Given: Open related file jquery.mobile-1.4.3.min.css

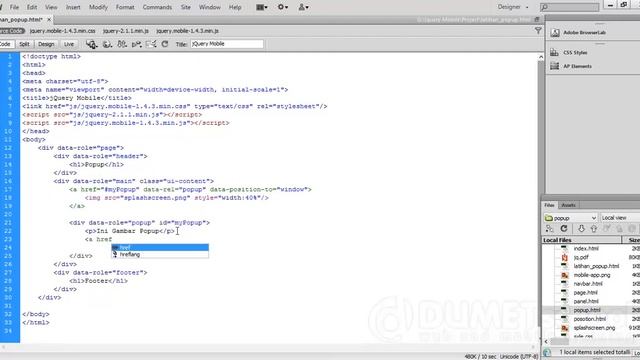Looking at the screenshot, I should [62, 31].
